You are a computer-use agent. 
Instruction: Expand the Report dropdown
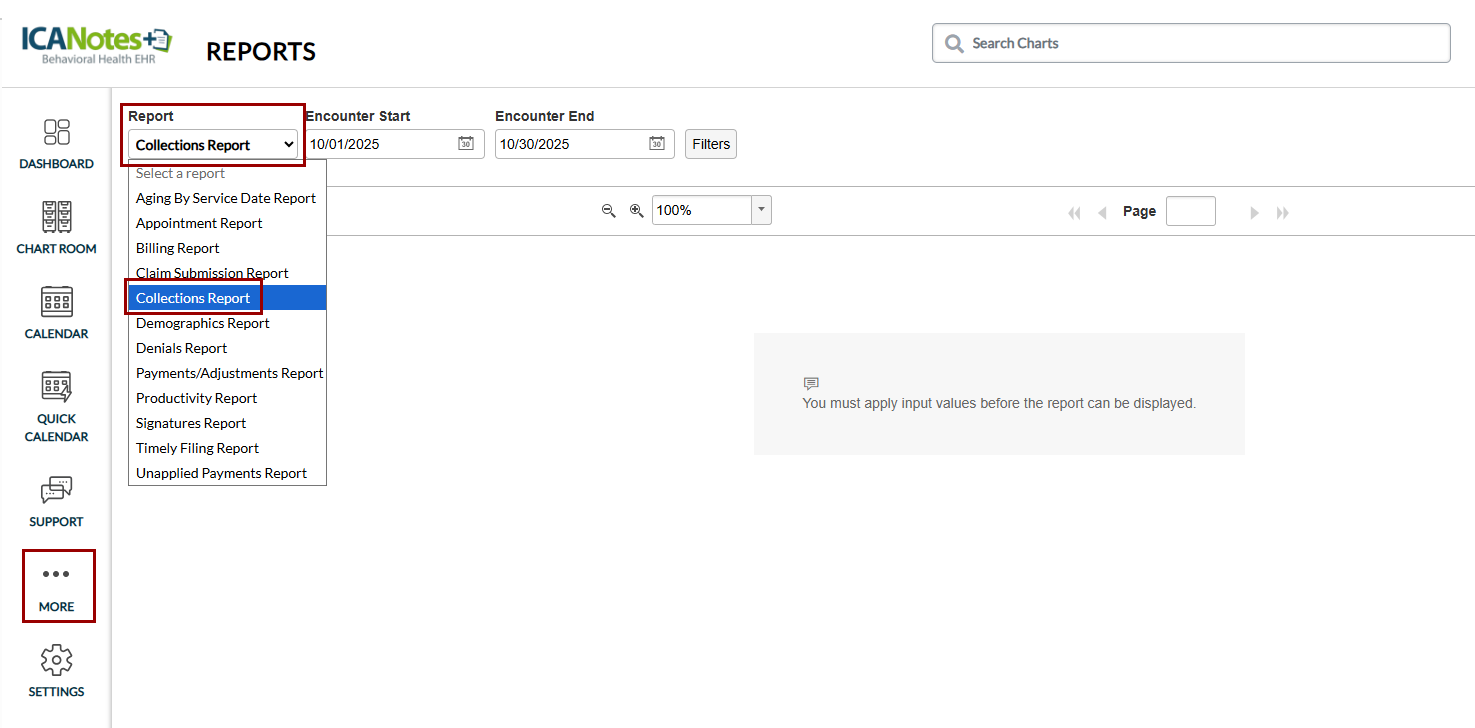point(212,145)
